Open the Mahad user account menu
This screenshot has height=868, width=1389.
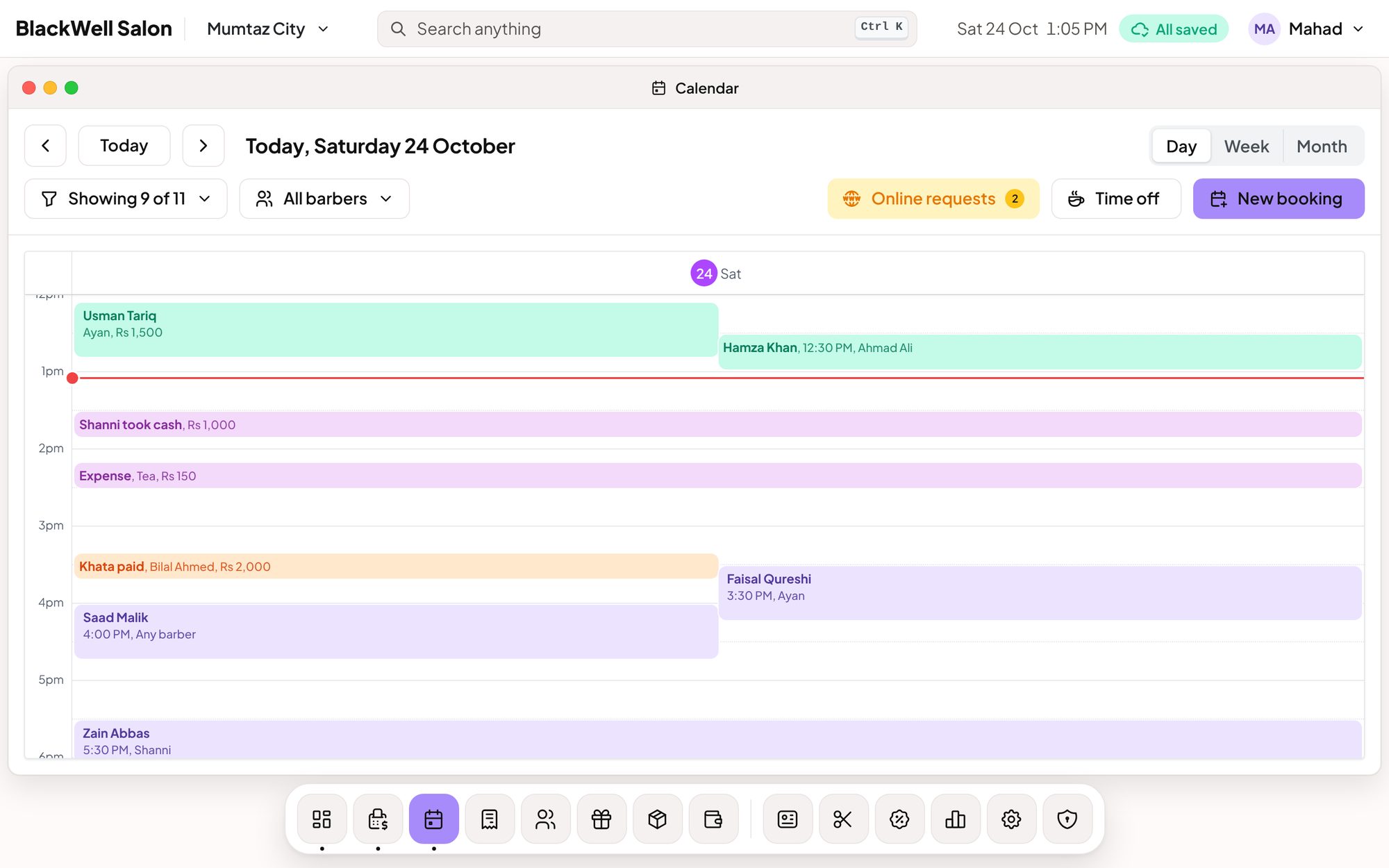pyautogui.click(x=1308, y=28)
